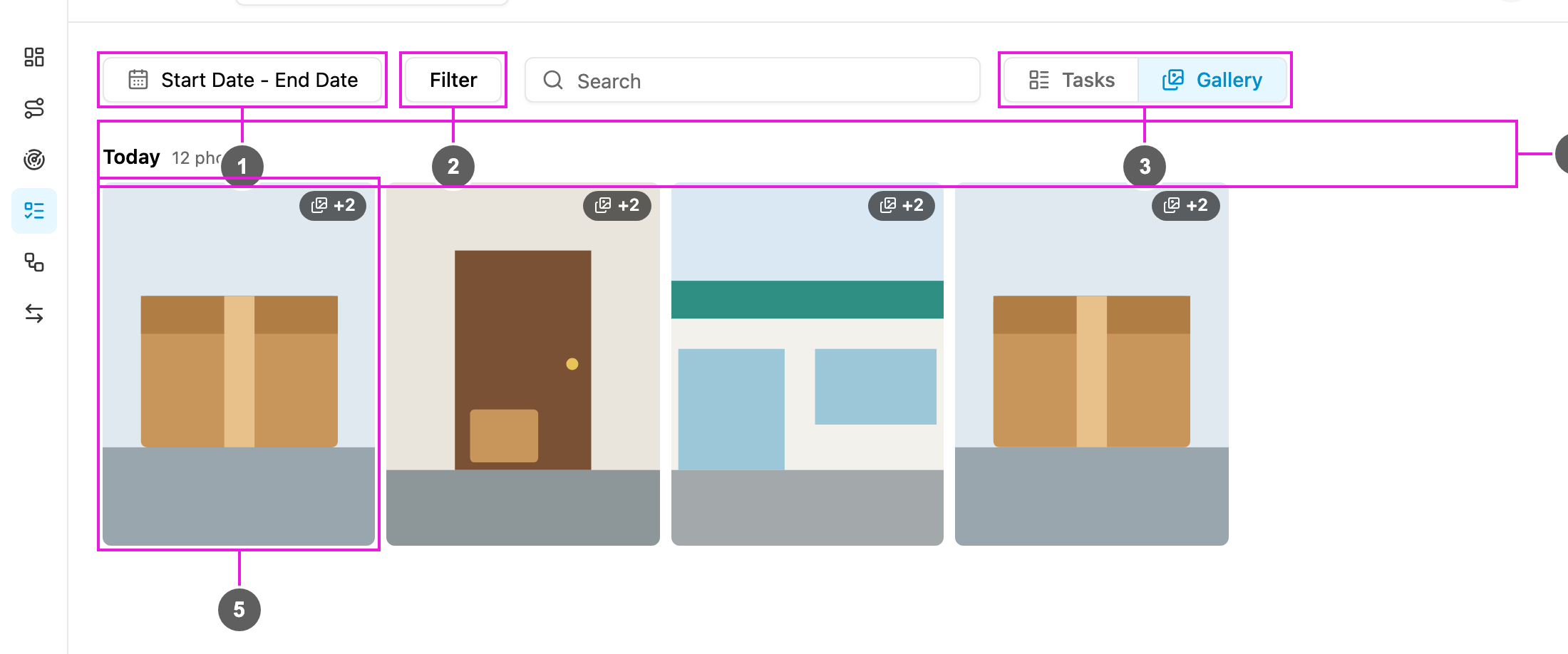Focus the Search input field
The width and height of the screenshot is (1568, 654).
click(753, 81)
